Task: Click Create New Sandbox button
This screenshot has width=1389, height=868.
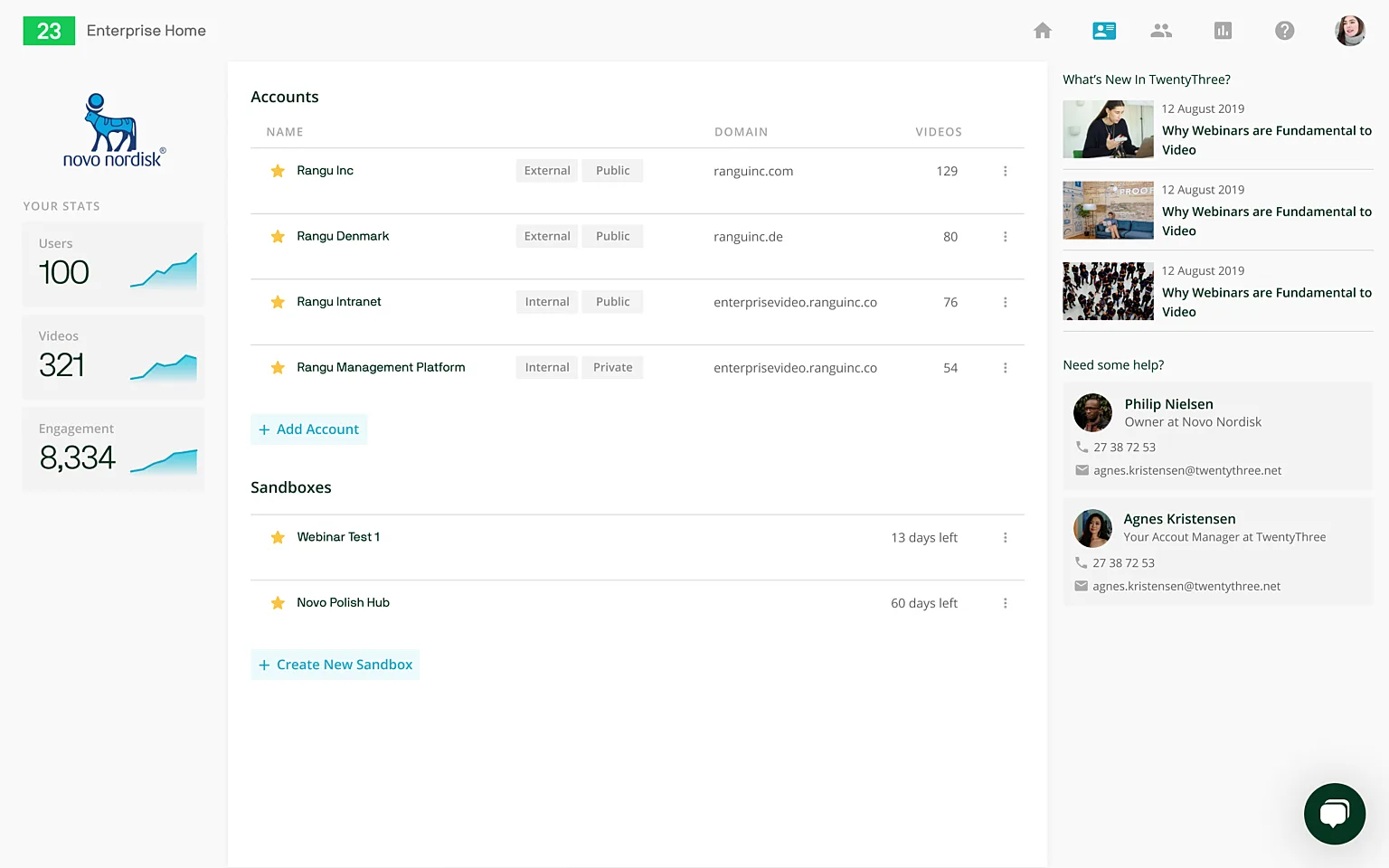Action: pos(335,665)
